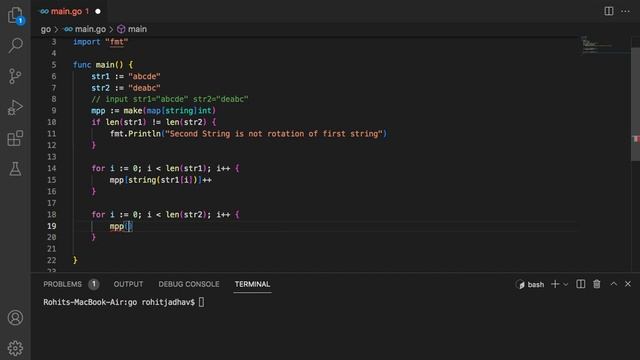
Task: Click 'if len(str1) != len(str2)' line
Action: click(154, 122)
